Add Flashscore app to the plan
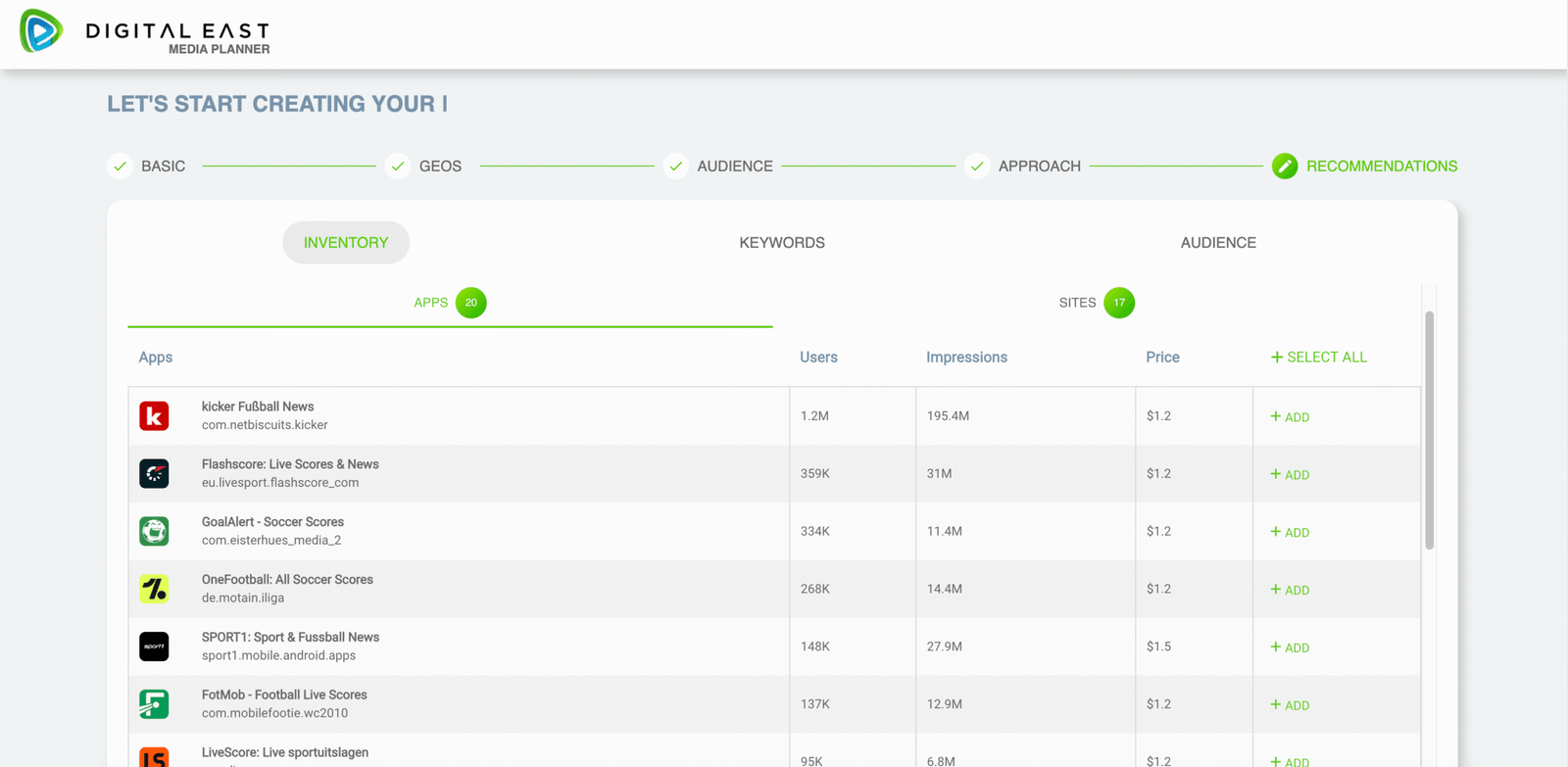 click(x=1290, y=475)
